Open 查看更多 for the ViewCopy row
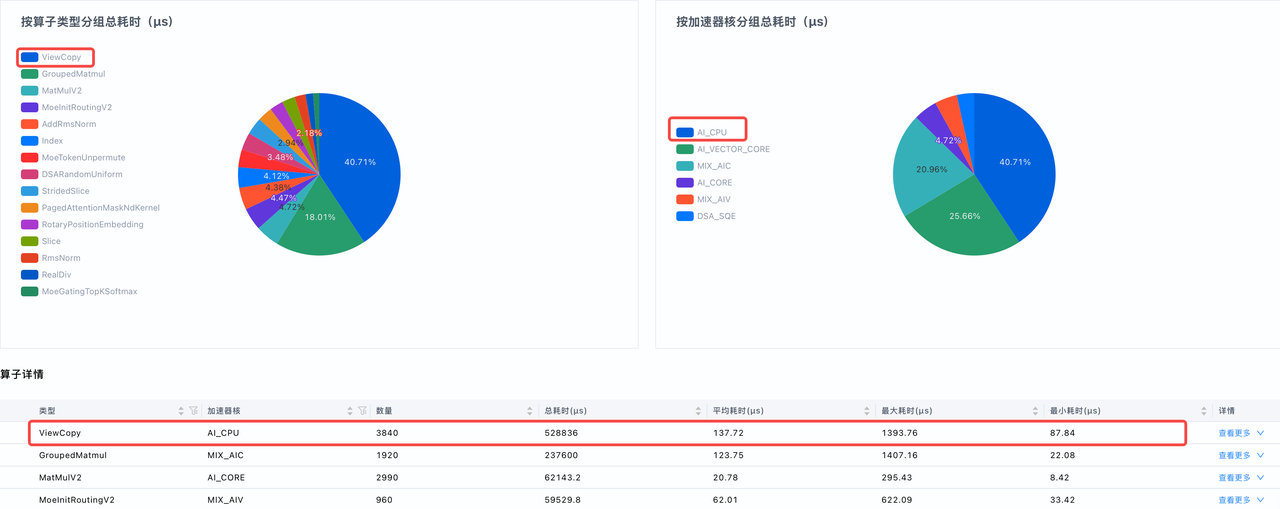The image size is (1280, 509). [x=1234, y=433]
